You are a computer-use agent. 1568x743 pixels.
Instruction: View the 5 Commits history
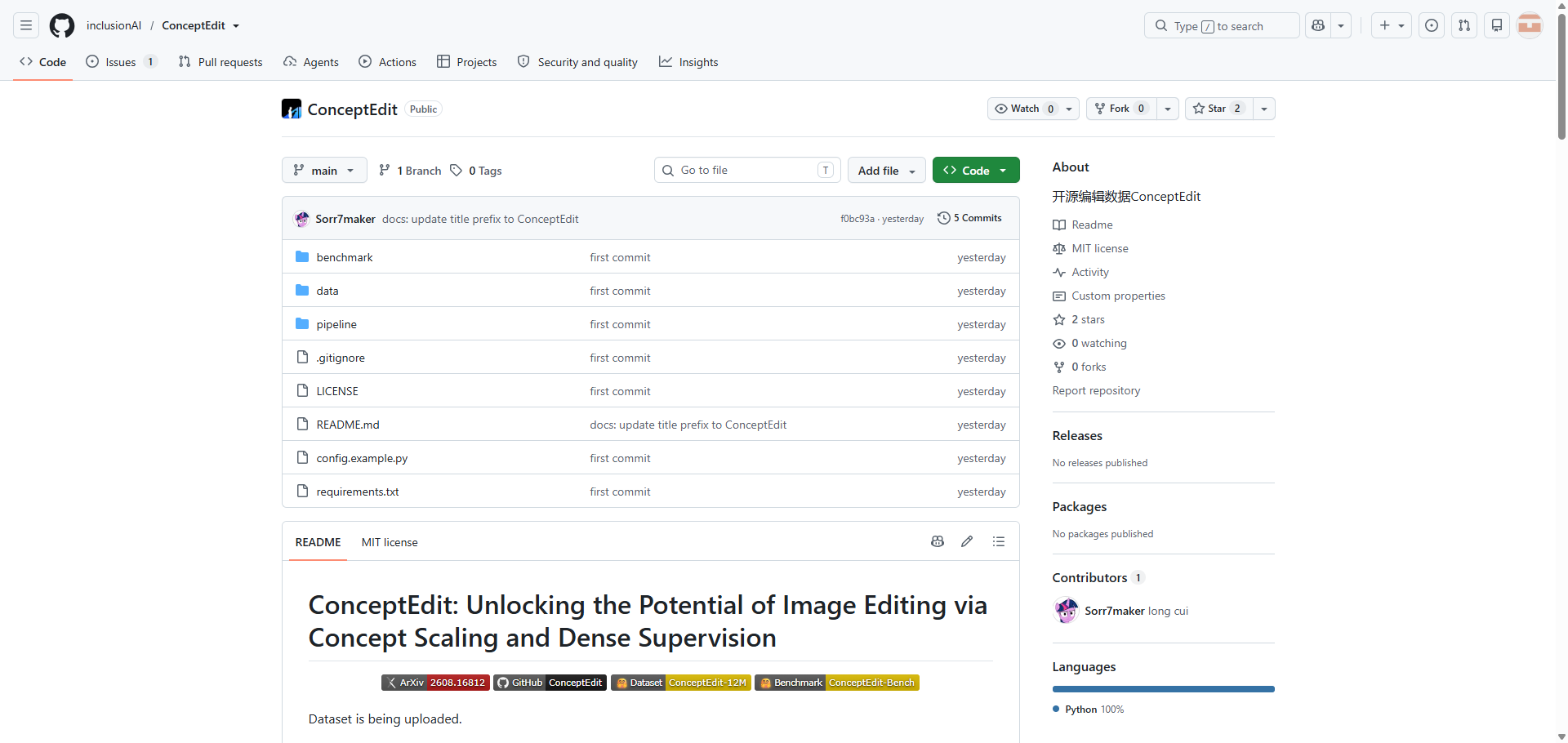[969, 218]
